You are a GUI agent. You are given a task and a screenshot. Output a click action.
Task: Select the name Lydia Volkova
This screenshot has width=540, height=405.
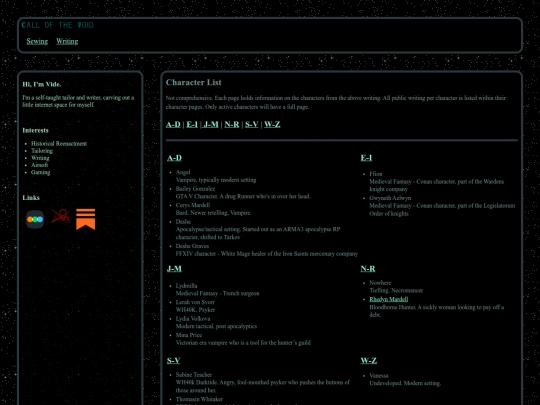coord(193,319)
